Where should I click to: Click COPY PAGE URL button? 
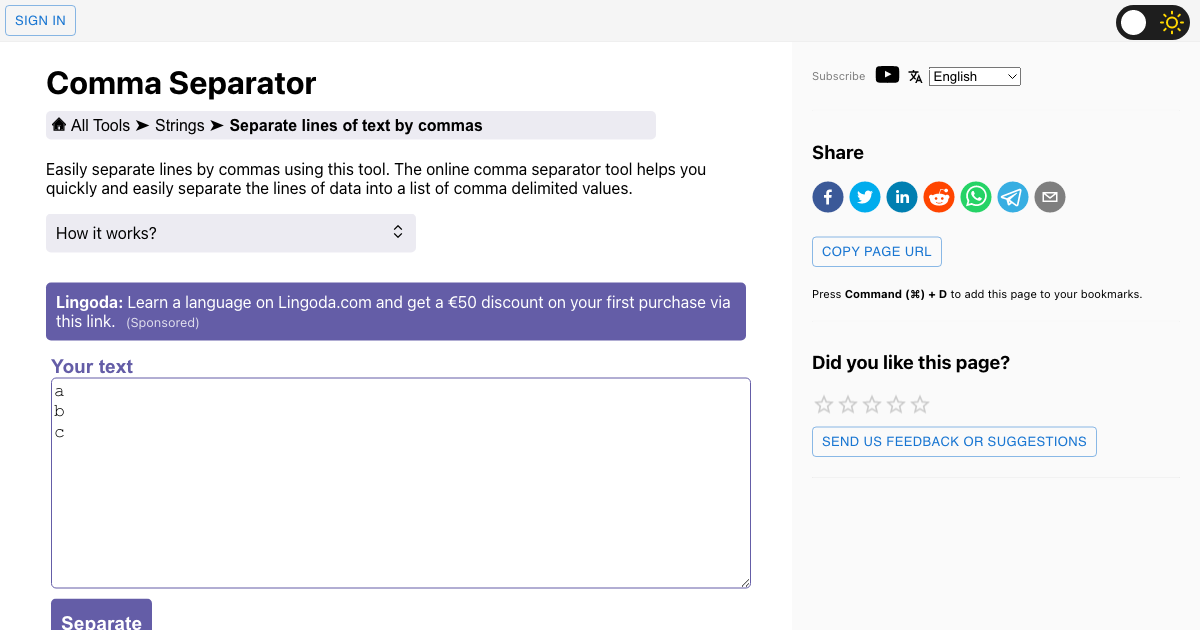tap(877, 251)
